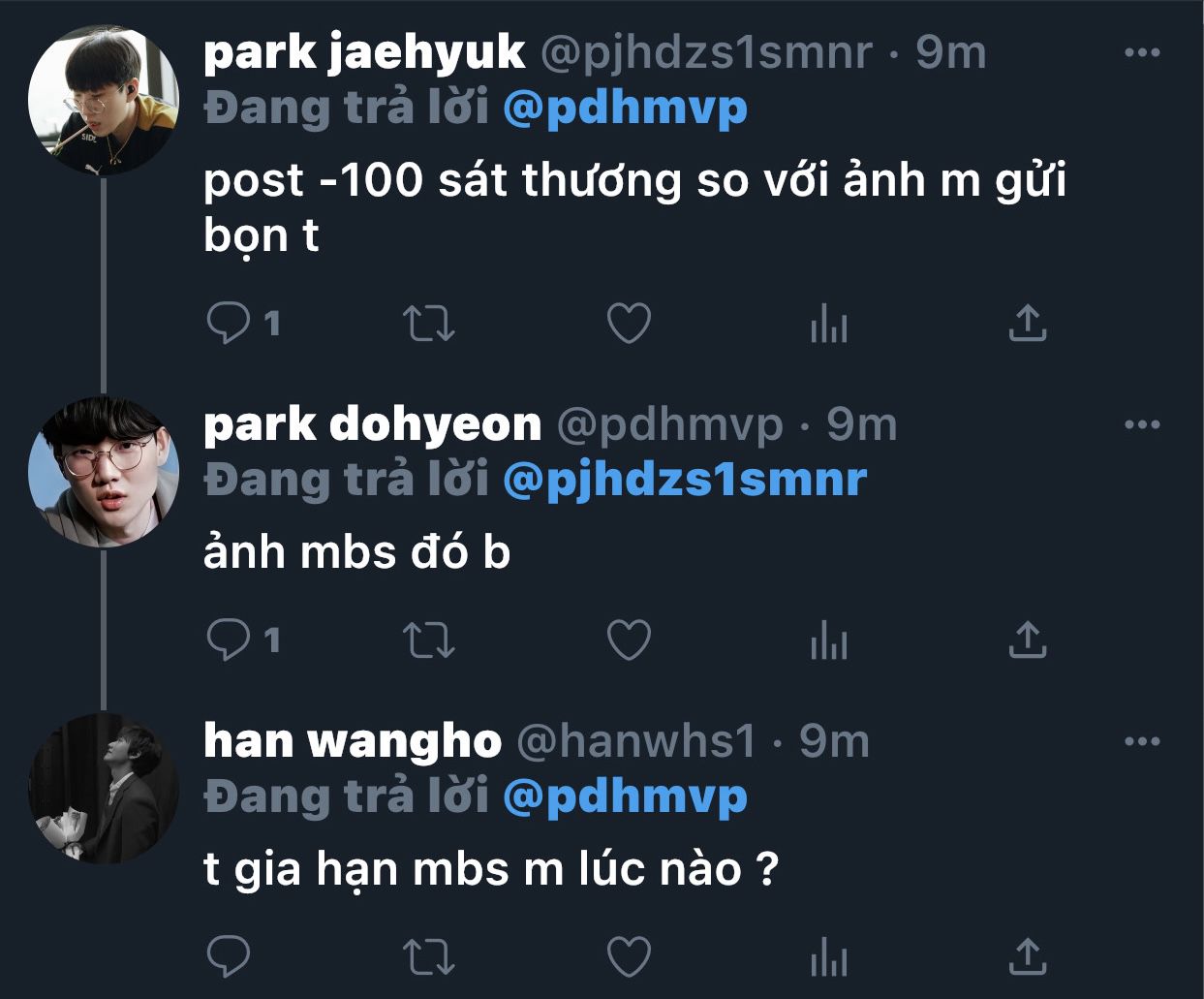This screenshot has width=1204, height=999.
Task: Open park jaehyuk's profile picture
Action: tap(104, 100)
